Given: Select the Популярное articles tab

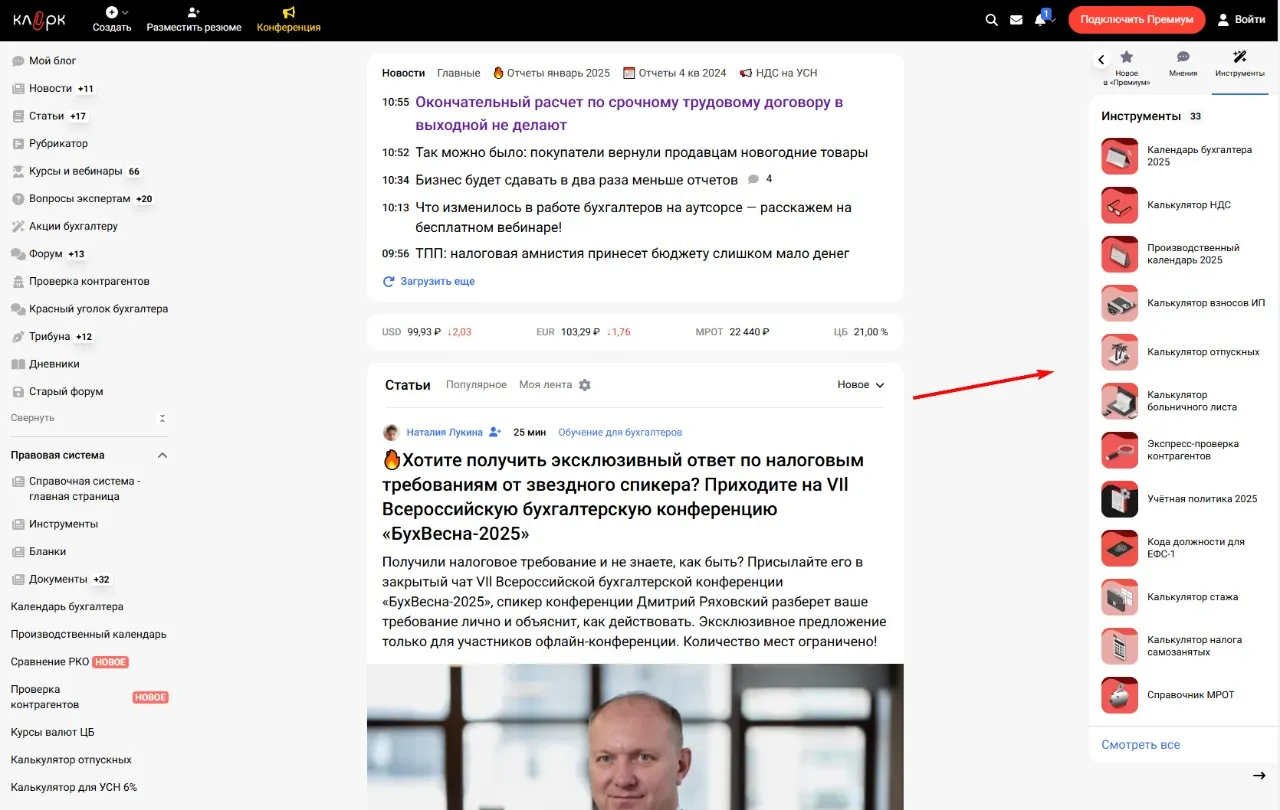Looking at the screenshot, I should point(476,385).
